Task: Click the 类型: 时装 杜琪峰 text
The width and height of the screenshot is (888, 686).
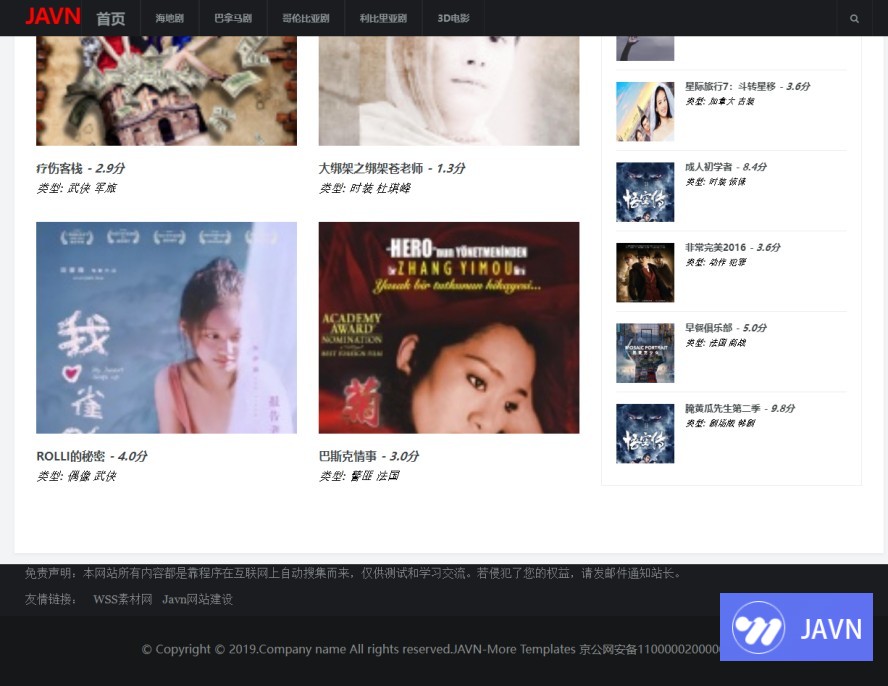Action: click(x=365, y=188)
